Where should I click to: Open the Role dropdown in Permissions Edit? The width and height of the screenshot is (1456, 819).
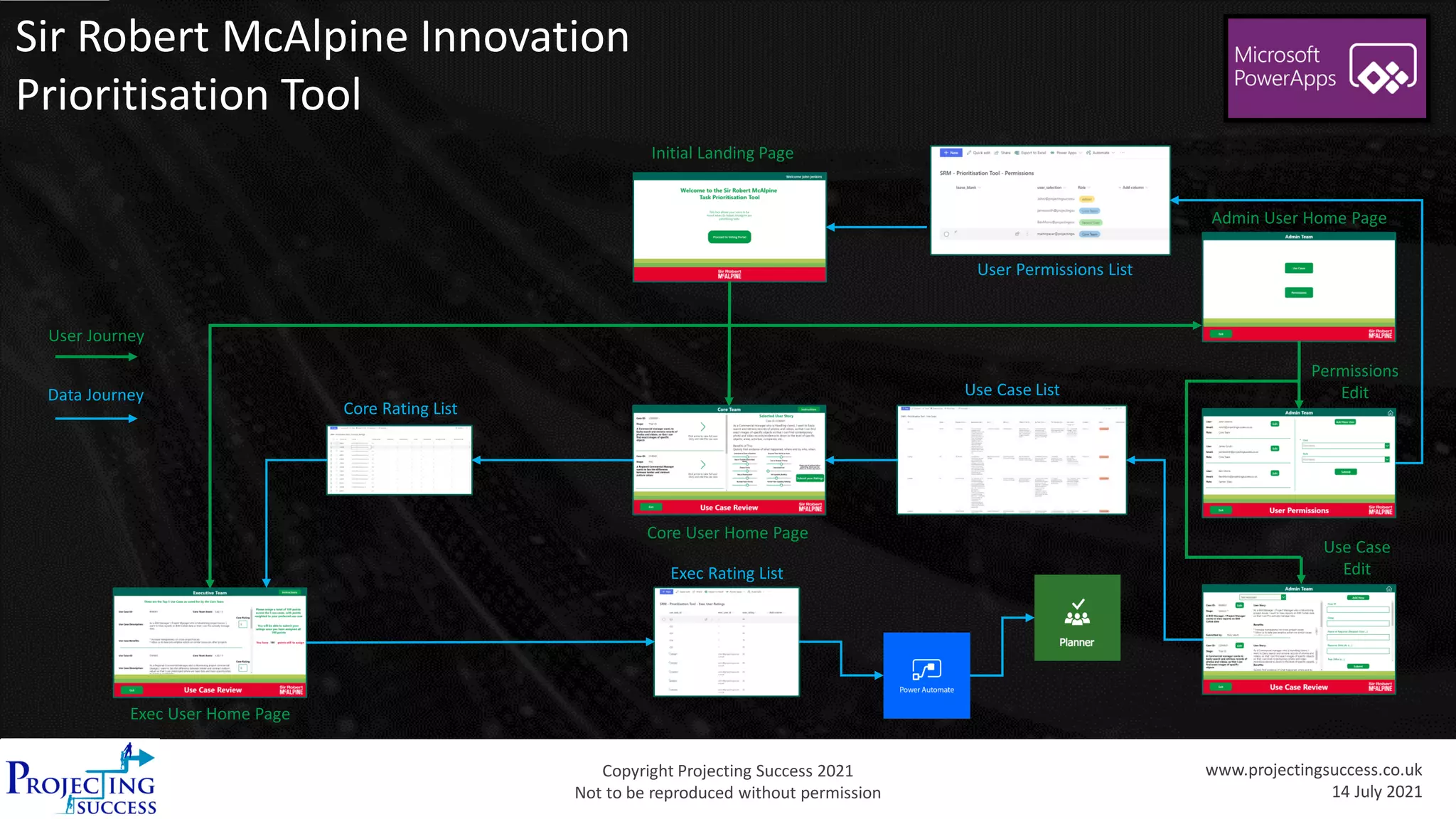pyautogui.click(x=1386, y=459)
